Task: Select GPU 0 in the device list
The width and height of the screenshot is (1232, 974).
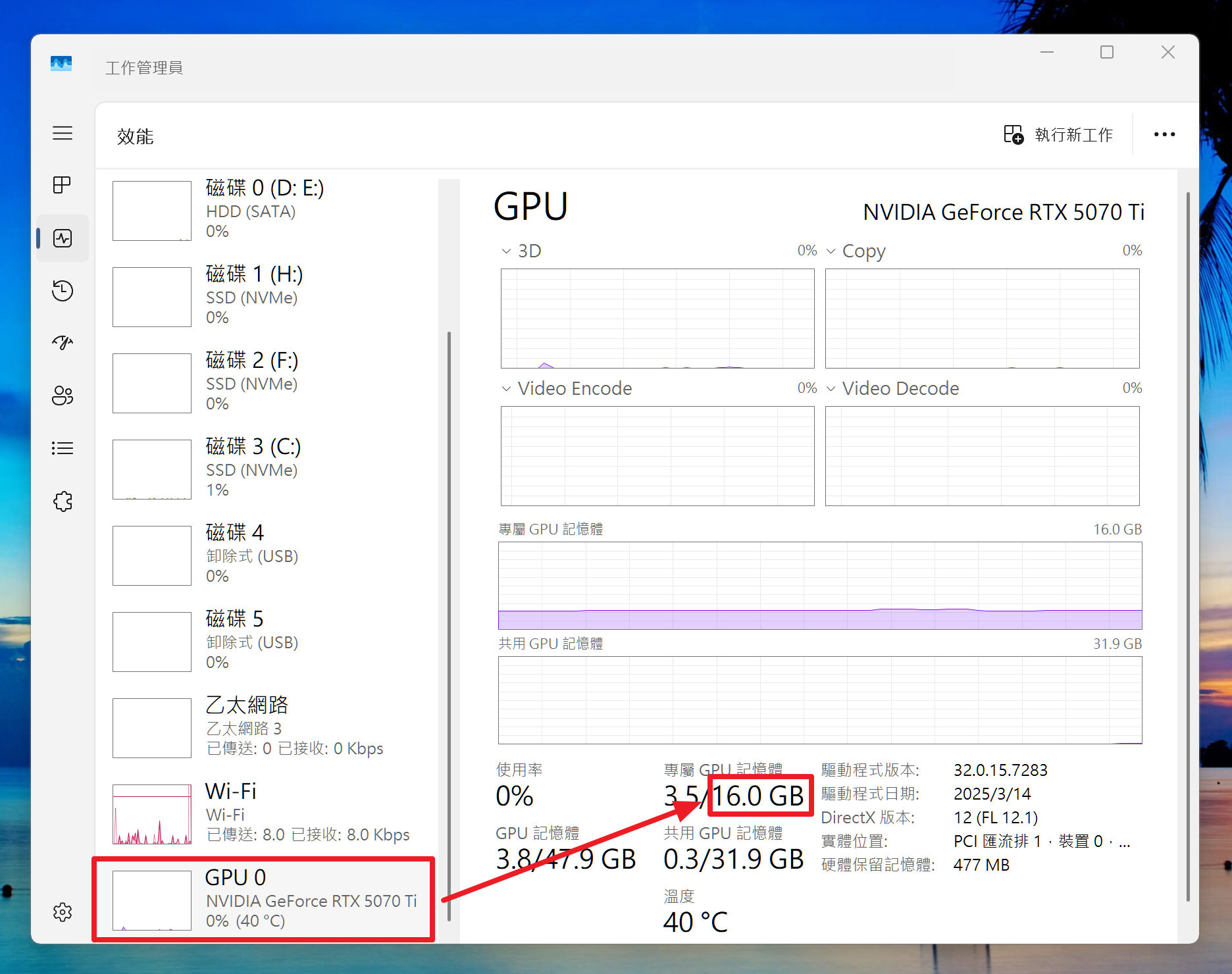Action: tap(263, 899)
